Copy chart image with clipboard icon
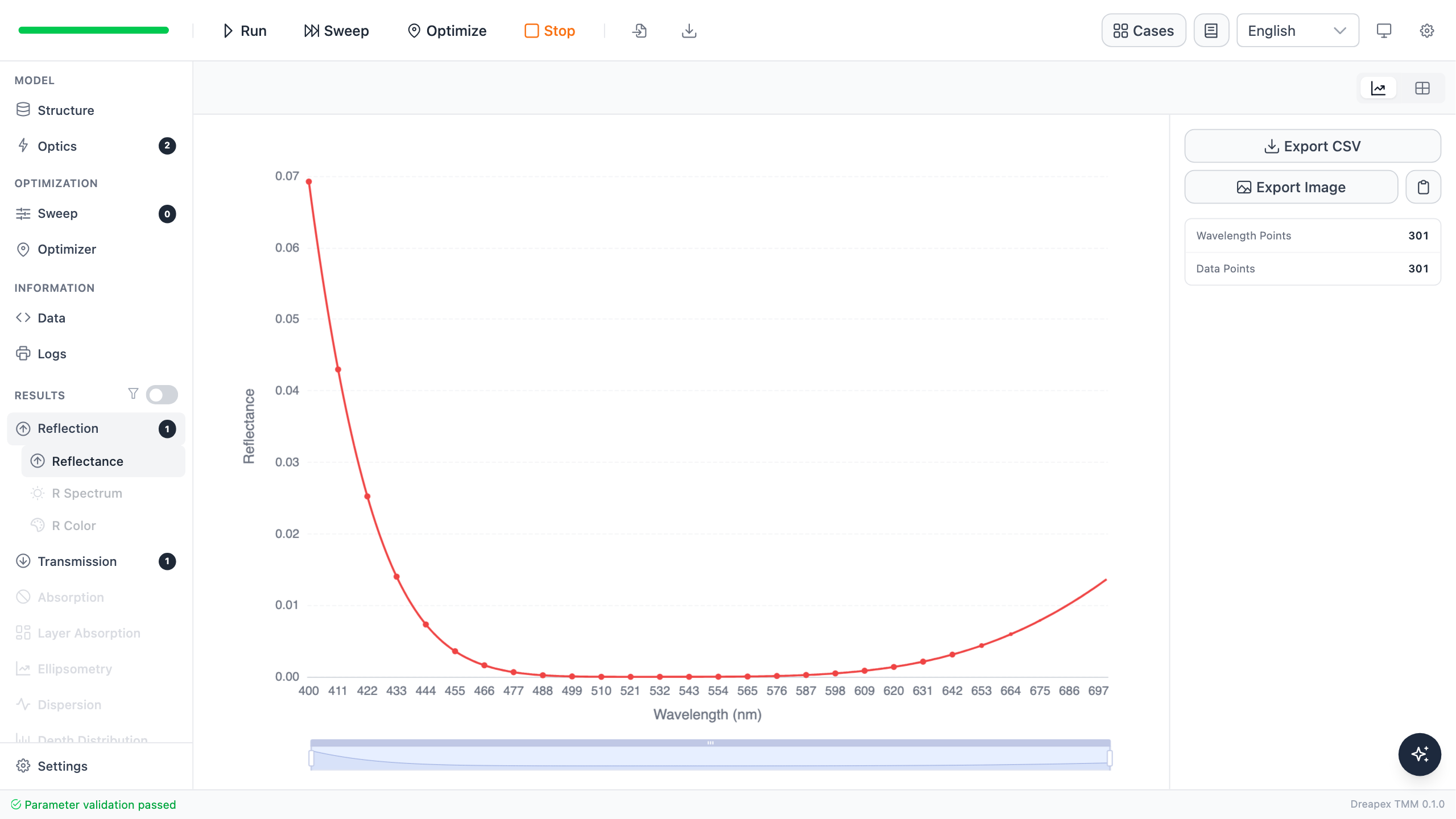The height and width of the screenshot is (819, 1456). coord(1423,187)
